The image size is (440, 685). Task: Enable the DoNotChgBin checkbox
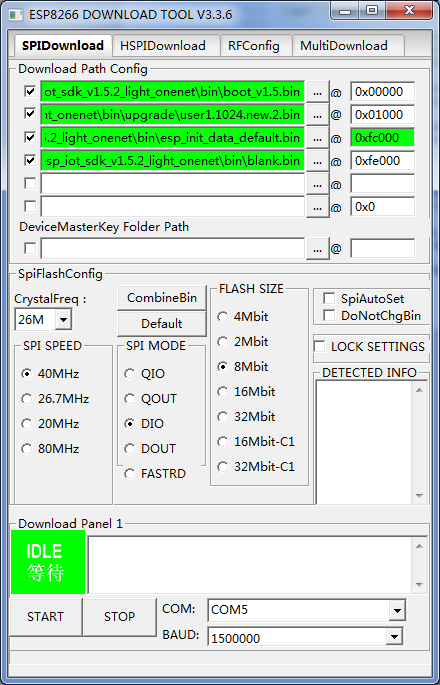[x=329, y=315]
